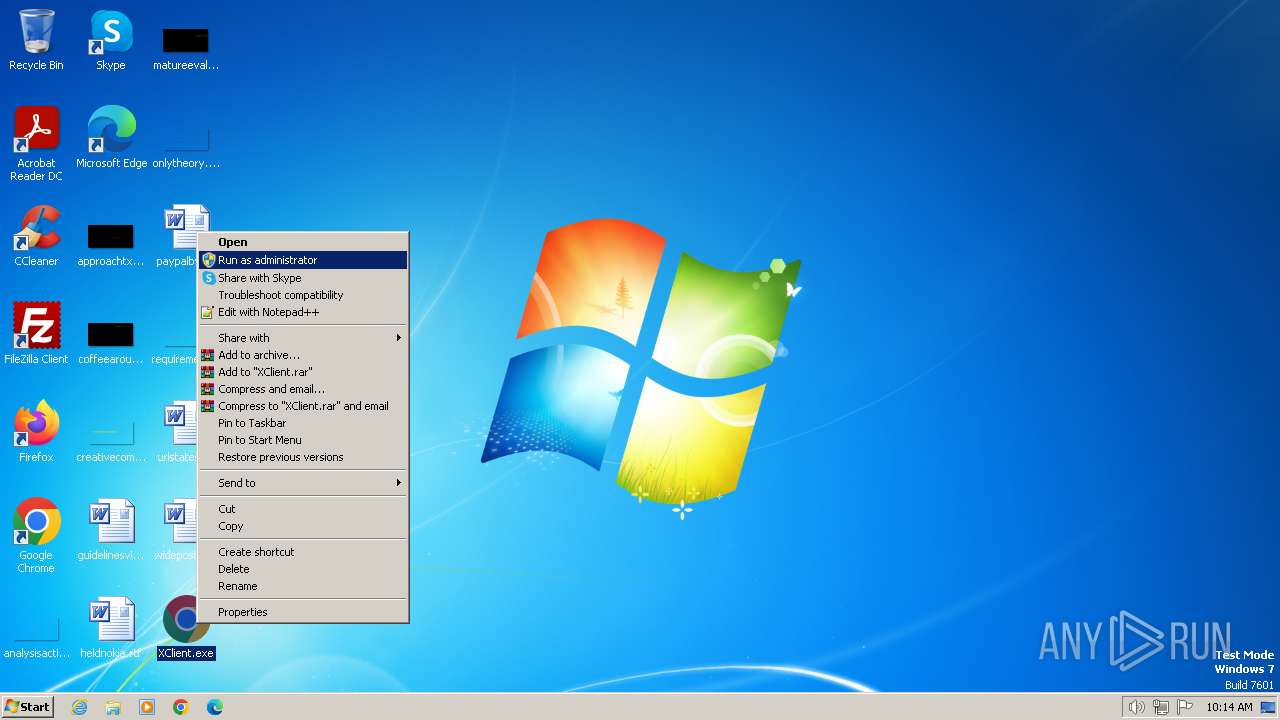The height and width of the screenshot is (720, 1280).
Task: Select the guidelinesvi document icon
Action: [111, 530]
